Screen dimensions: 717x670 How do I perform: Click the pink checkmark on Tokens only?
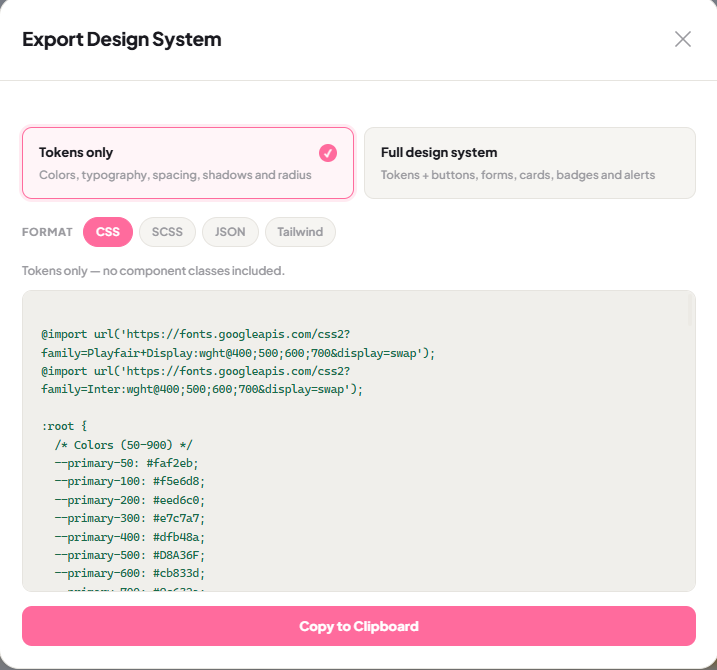point(328,153)
